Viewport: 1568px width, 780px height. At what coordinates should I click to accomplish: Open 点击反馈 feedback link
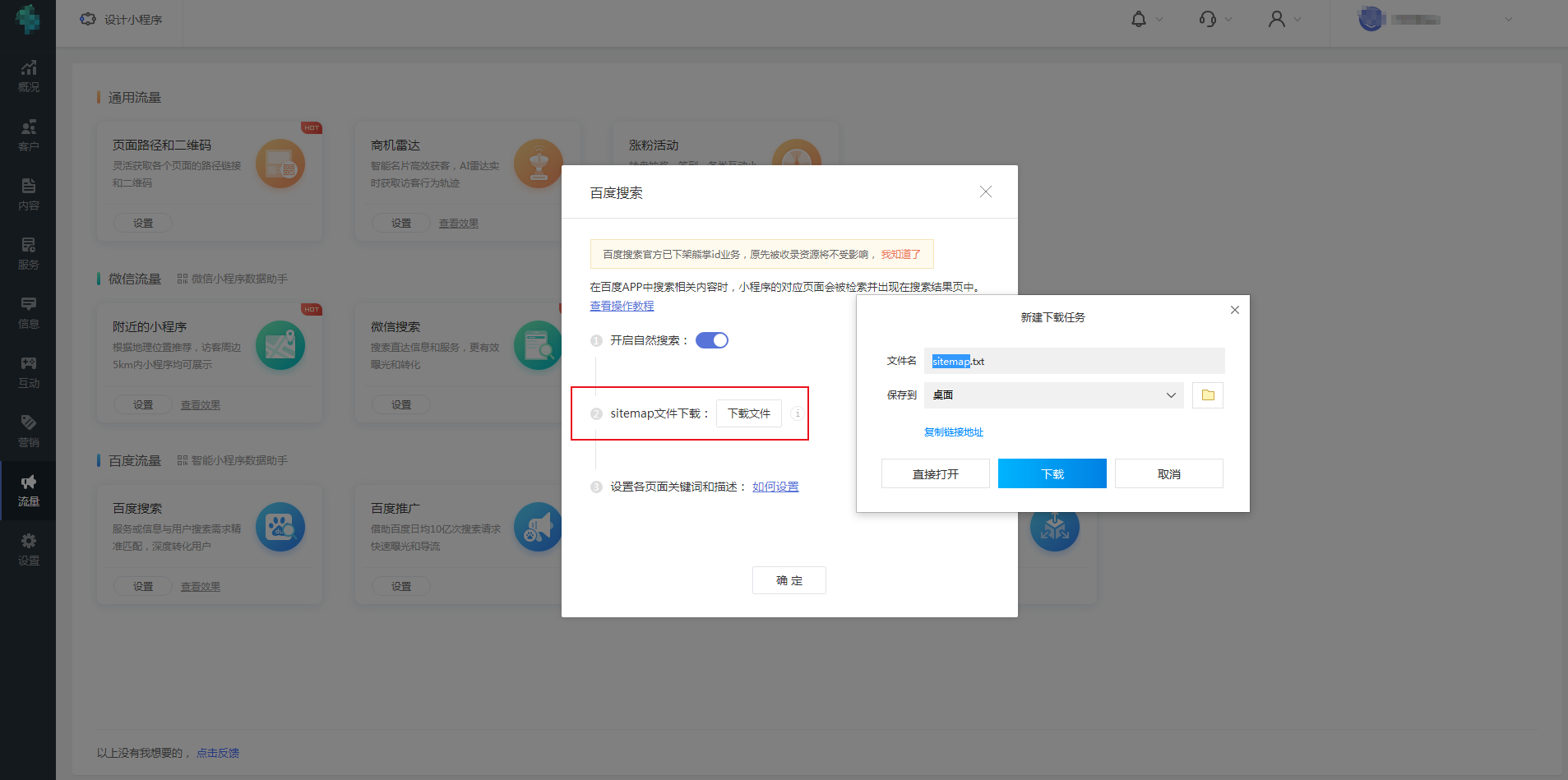pos(218,753)
